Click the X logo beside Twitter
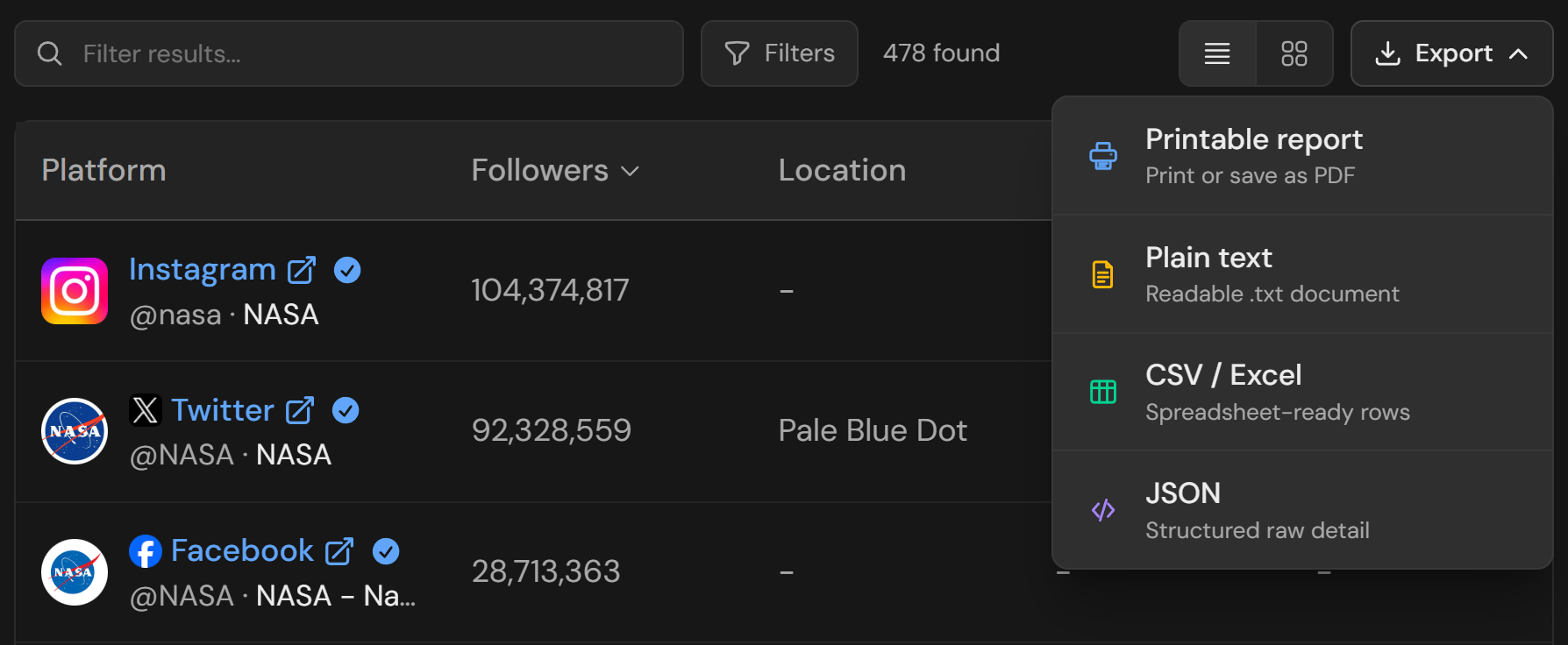The height and width of the screenshot is (645, 1568). pyautogui.click(x=146, y=410)
